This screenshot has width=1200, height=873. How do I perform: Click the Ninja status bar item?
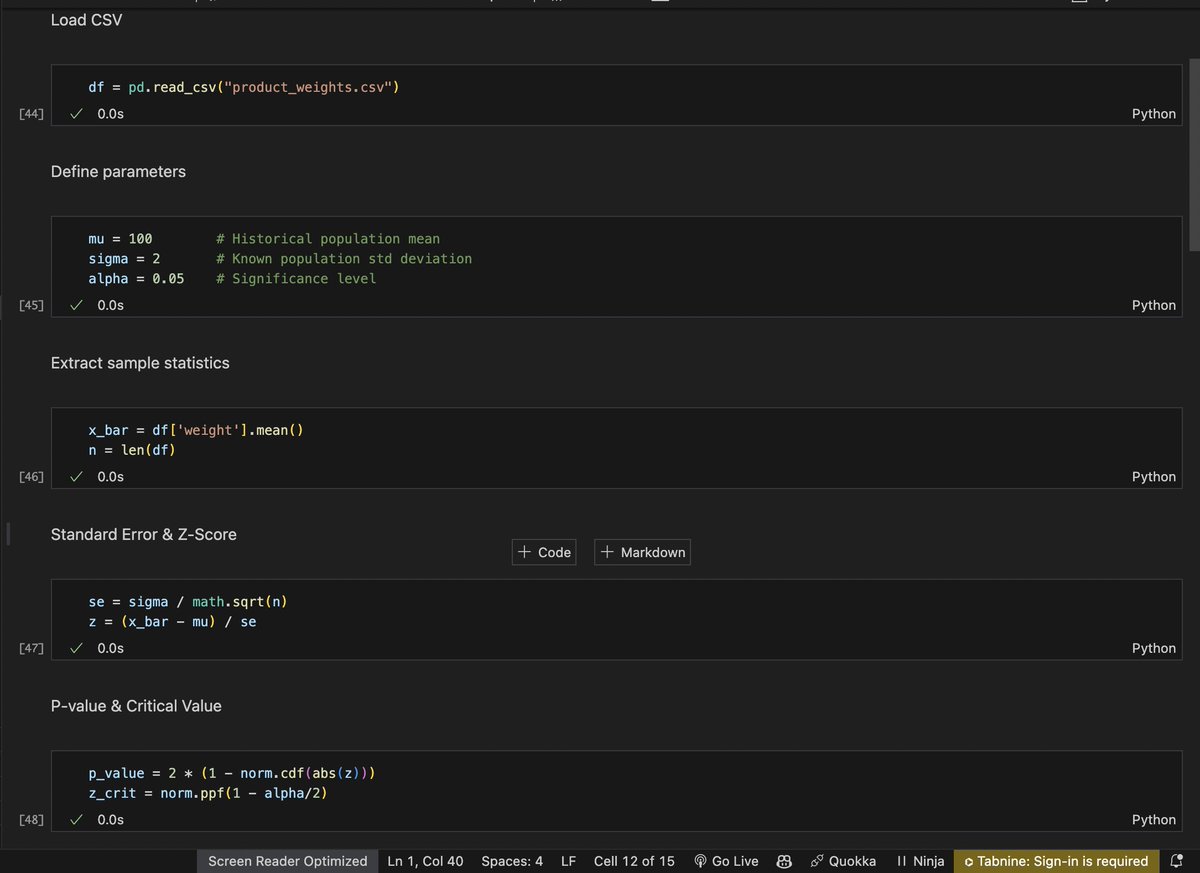[921, 861]
